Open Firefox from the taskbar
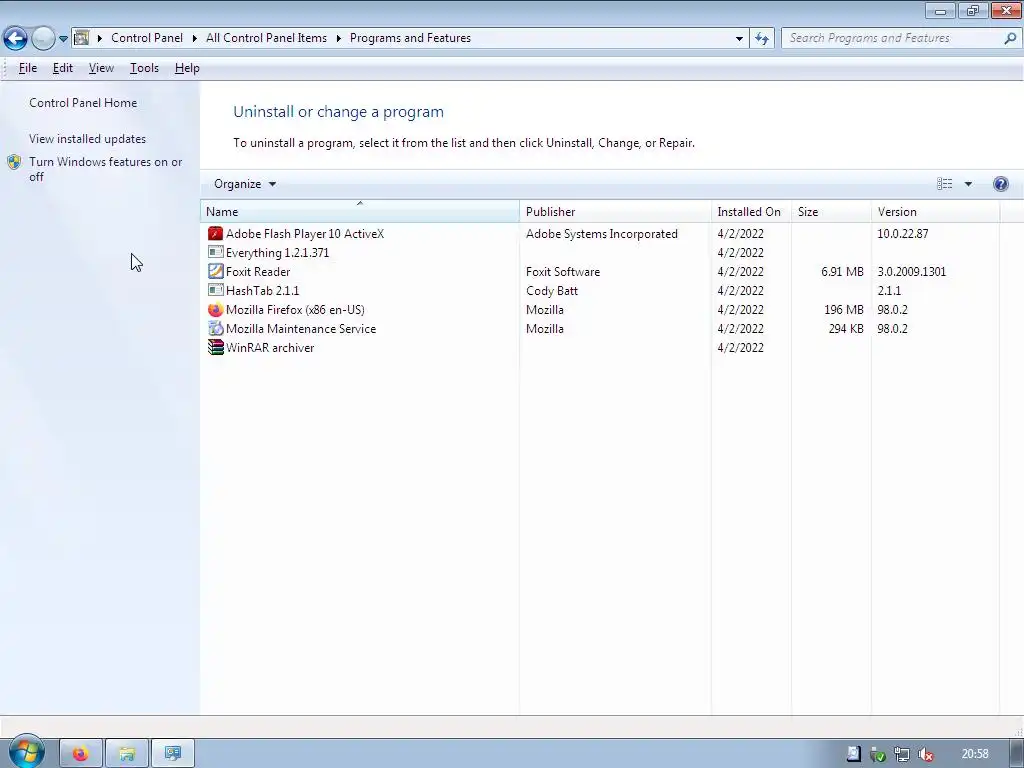Viewport: 1024px width, 768px height. pos(81,754)
